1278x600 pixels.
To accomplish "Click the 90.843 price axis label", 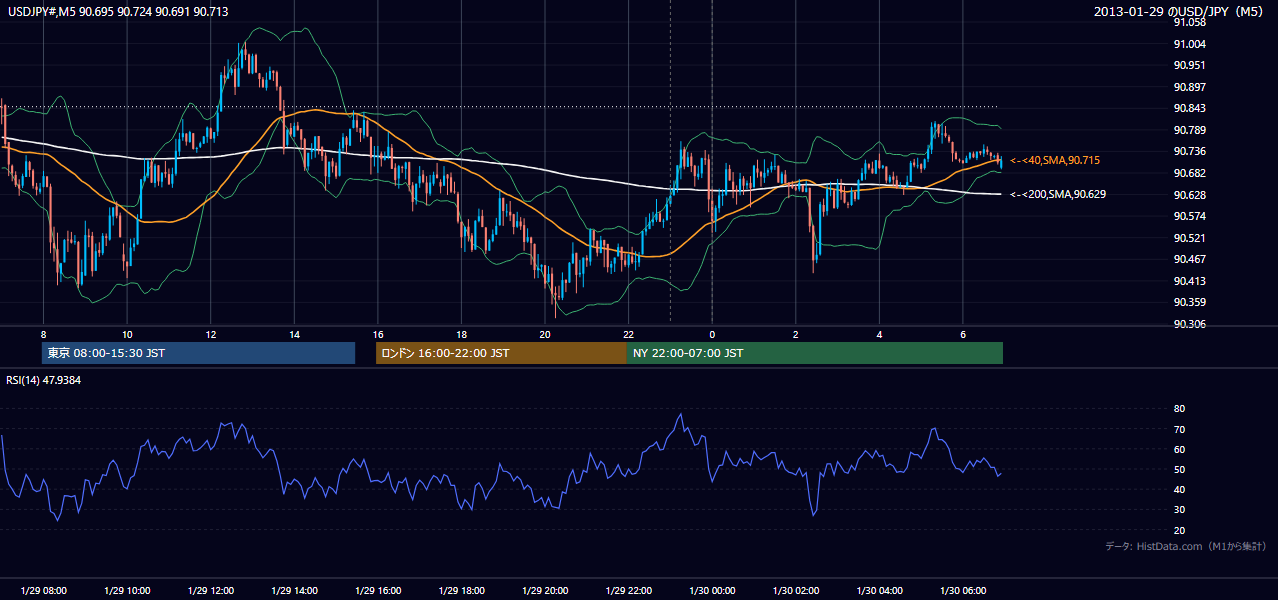I will pos(1190,108).
